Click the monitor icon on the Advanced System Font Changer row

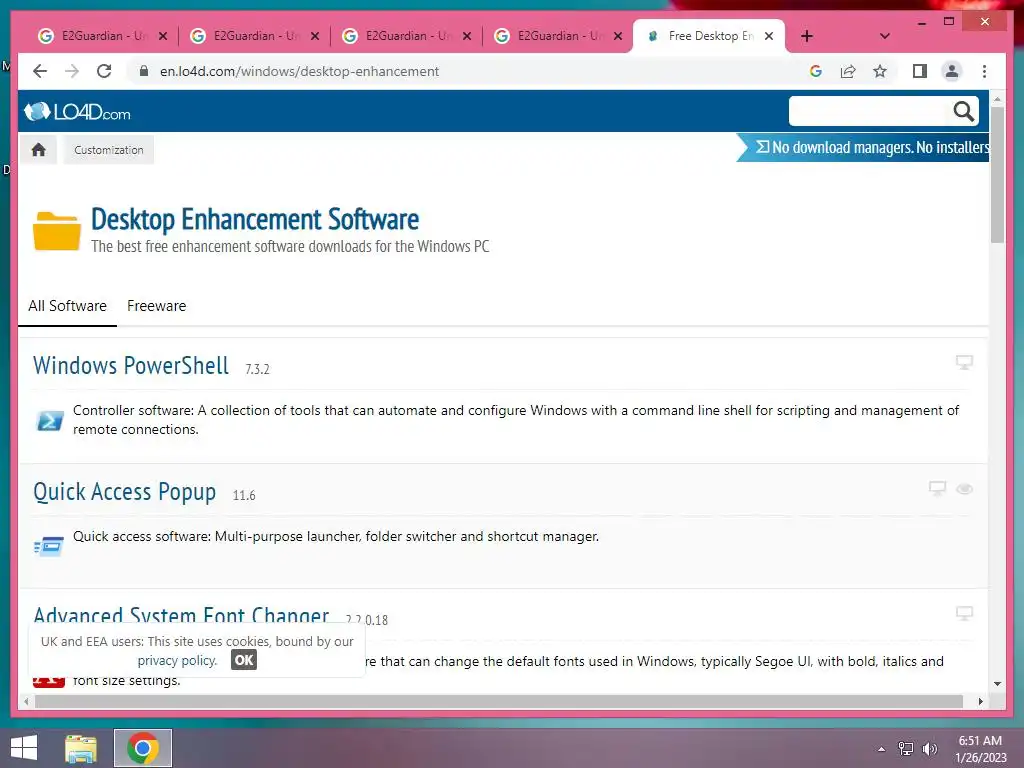pos(964,613)
